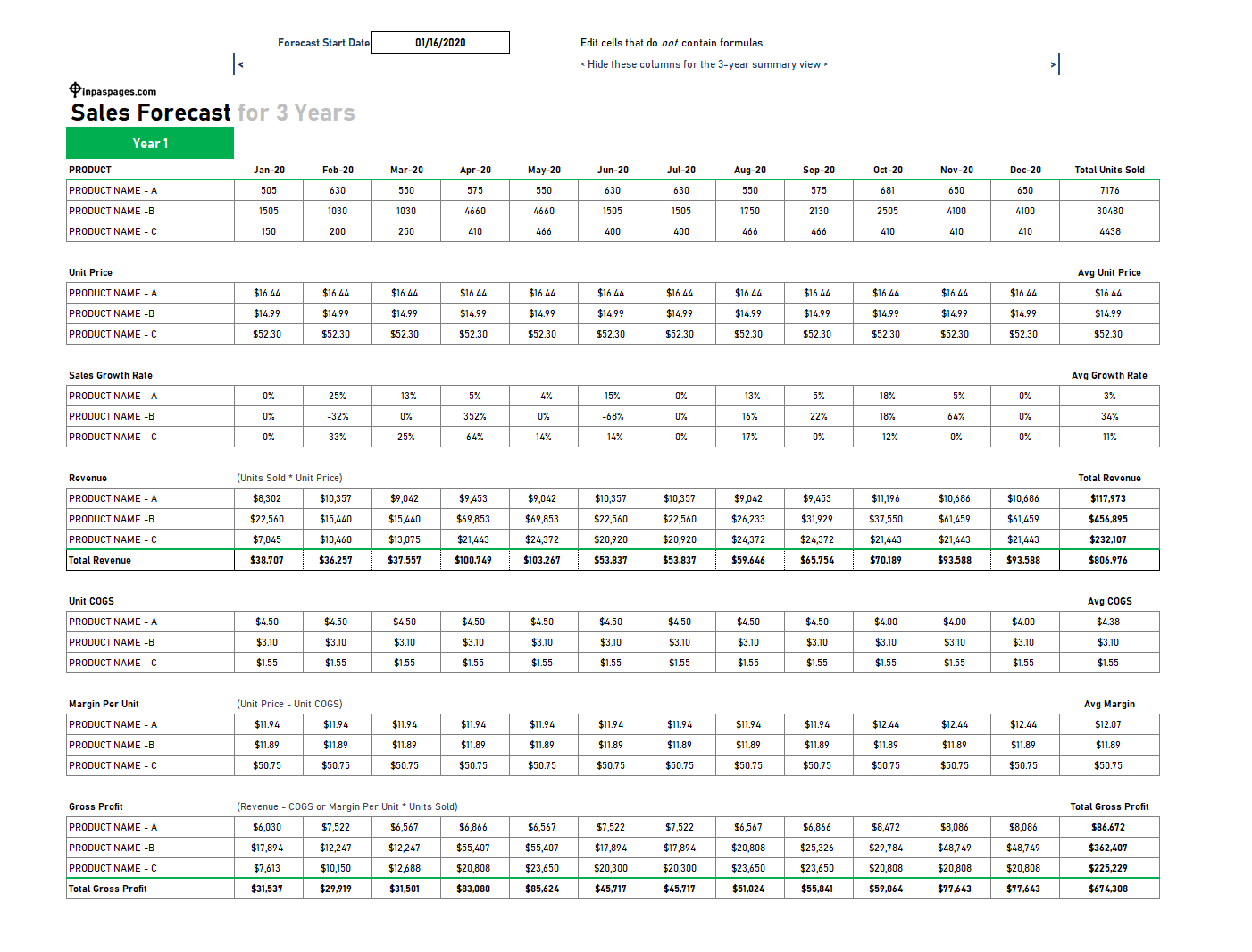Select Product B total gross profit $362,407
The width and height of the screenshot is (1252, 952).
pos(1109,848)
